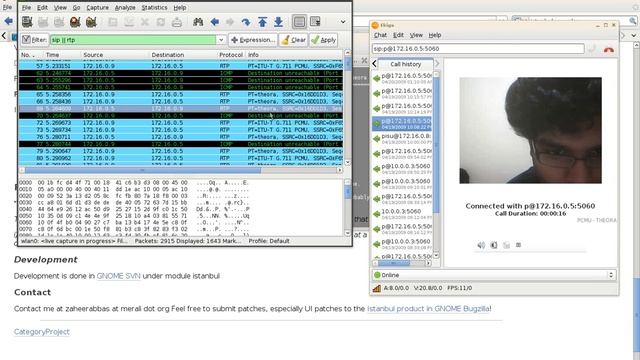Open the GNOME SVN link
Viewport: 640px width, 360px height.
pyautogui.click(x=118, y=276)
